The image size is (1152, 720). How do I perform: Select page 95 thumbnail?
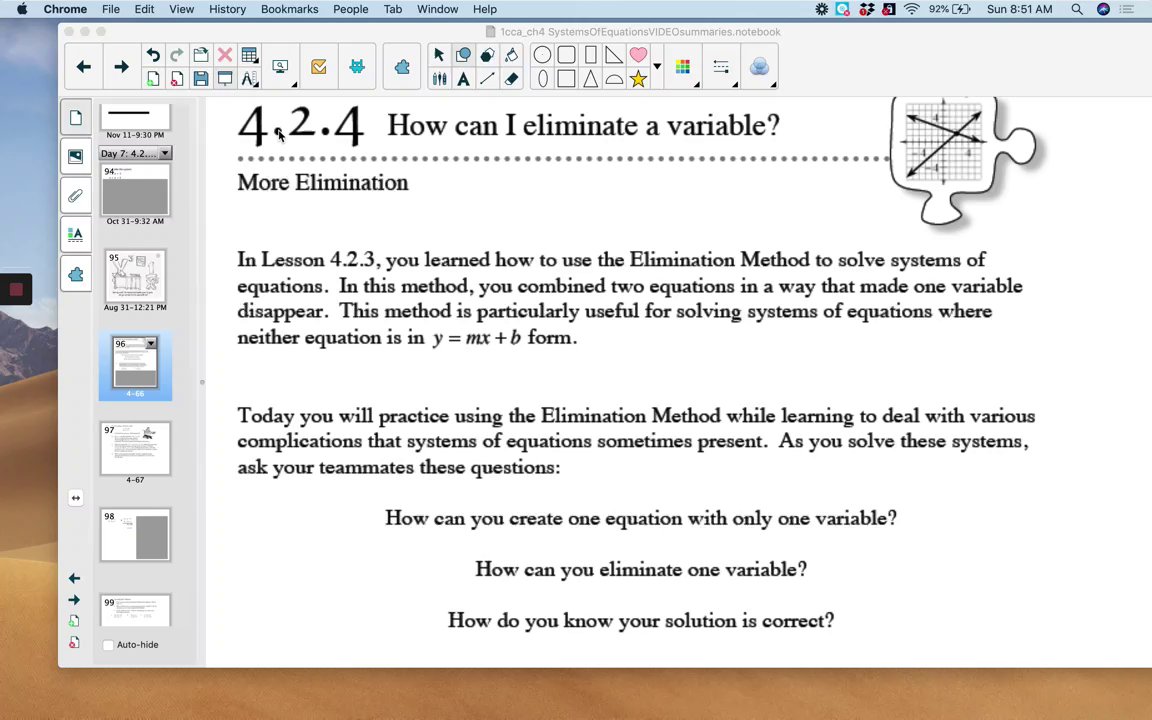135,276
